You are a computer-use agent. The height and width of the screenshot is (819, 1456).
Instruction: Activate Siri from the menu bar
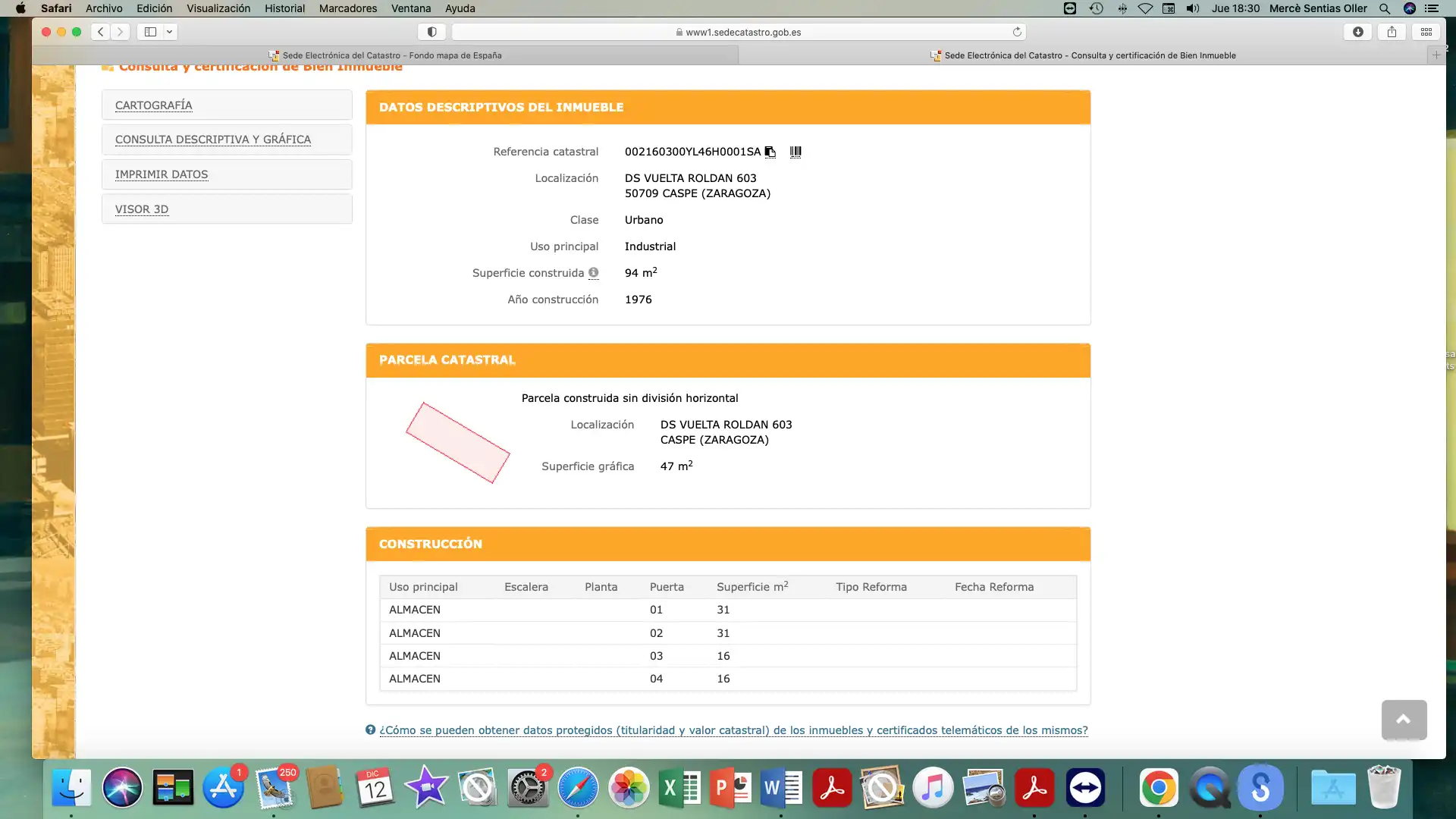(x=1410, y=8)
